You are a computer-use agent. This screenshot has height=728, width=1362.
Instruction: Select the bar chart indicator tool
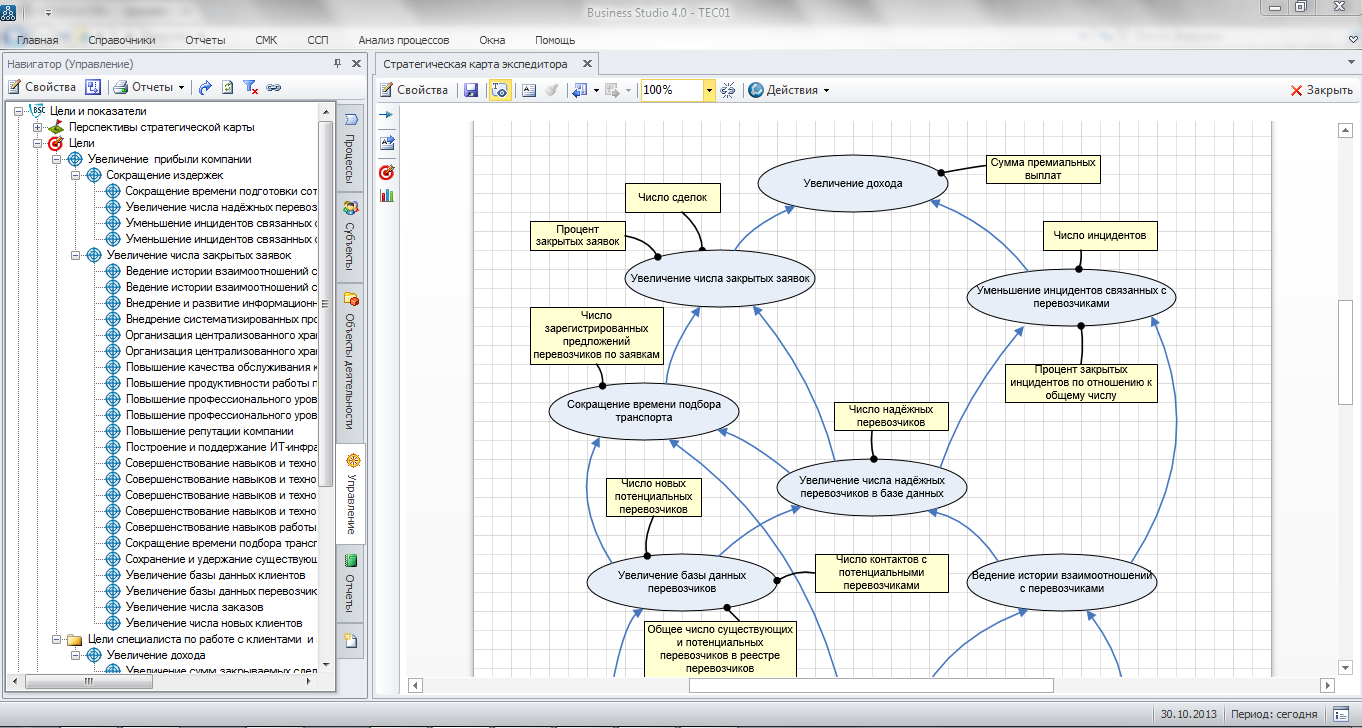pyautogui.click(x=387, y=195)
